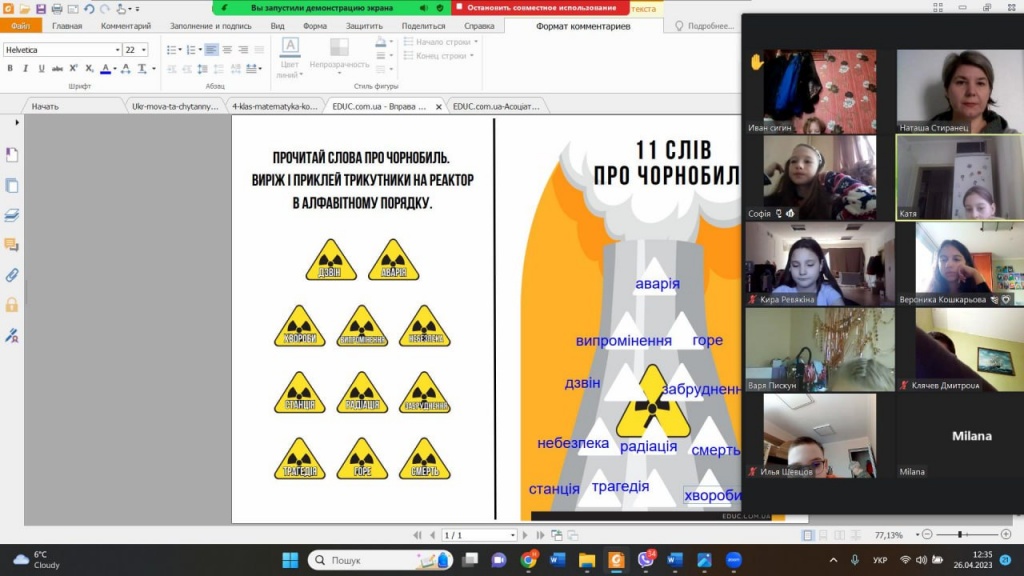
Task: Open the Комментарий ribbon tab
Action: (126, 26)
